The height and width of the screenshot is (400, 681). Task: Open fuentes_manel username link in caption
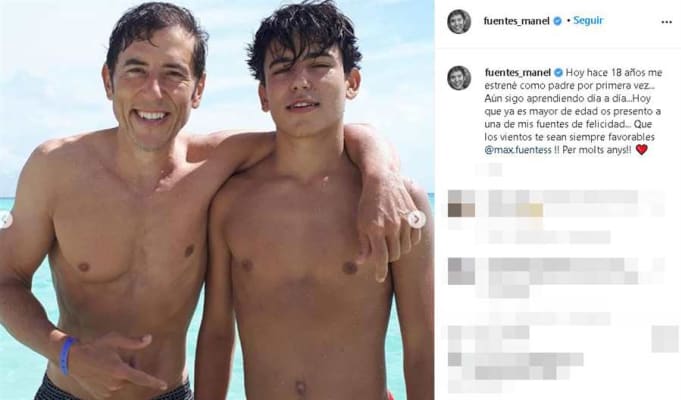518,73
